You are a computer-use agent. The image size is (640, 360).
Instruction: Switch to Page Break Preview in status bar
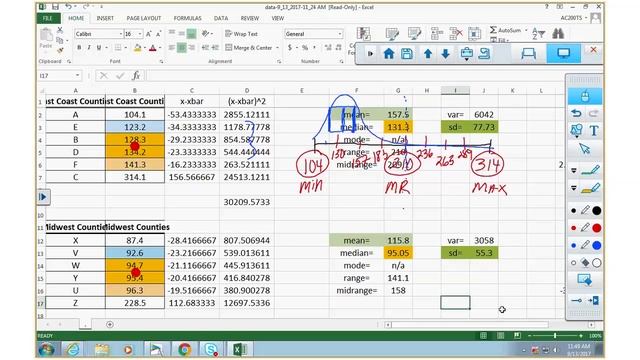click(x=517, y=336)
